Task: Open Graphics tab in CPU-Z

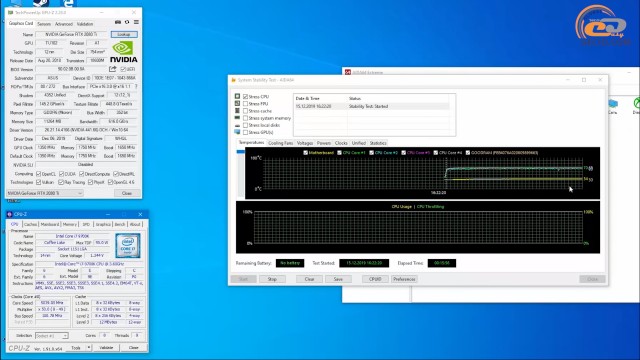Action: (x=103, y=224)
